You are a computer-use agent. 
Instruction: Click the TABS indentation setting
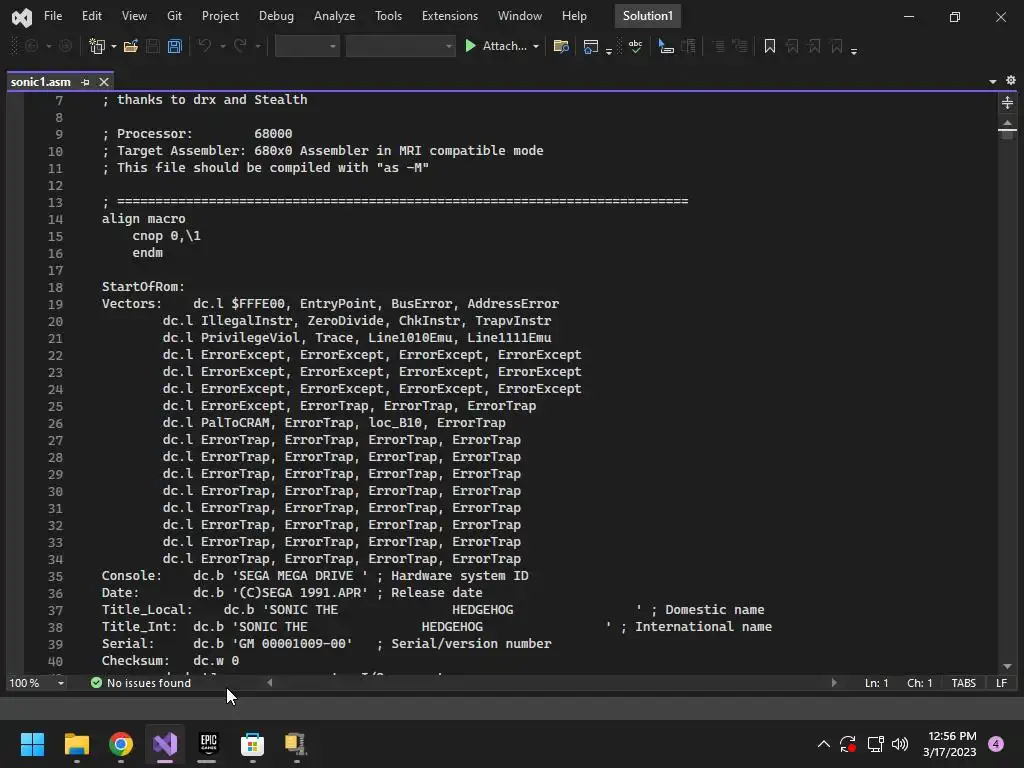963,683
